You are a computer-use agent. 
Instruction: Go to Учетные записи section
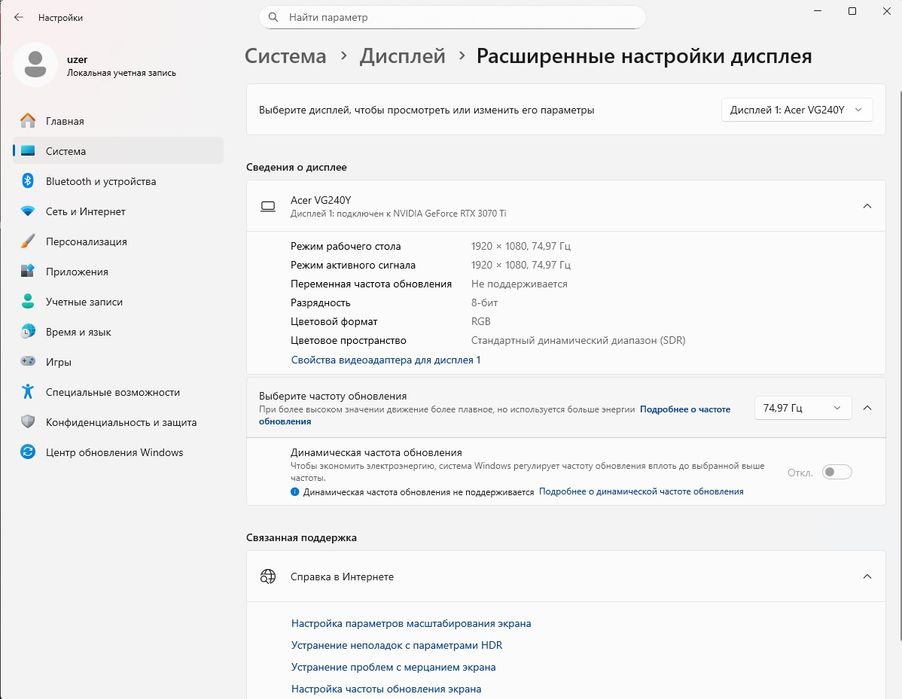coord(118,301)
